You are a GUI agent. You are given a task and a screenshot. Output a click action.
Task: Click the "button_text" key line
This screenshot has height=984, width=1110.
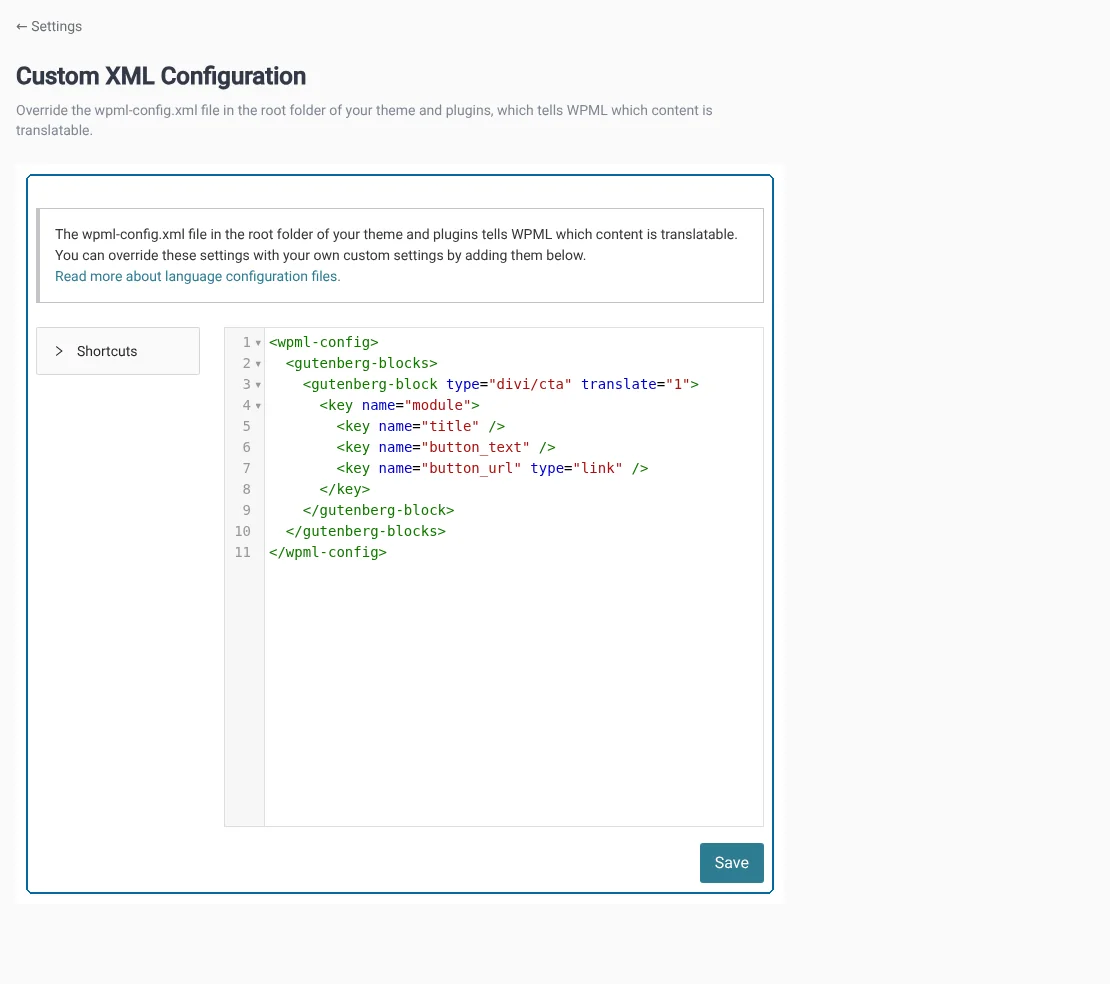coord(446,447)
